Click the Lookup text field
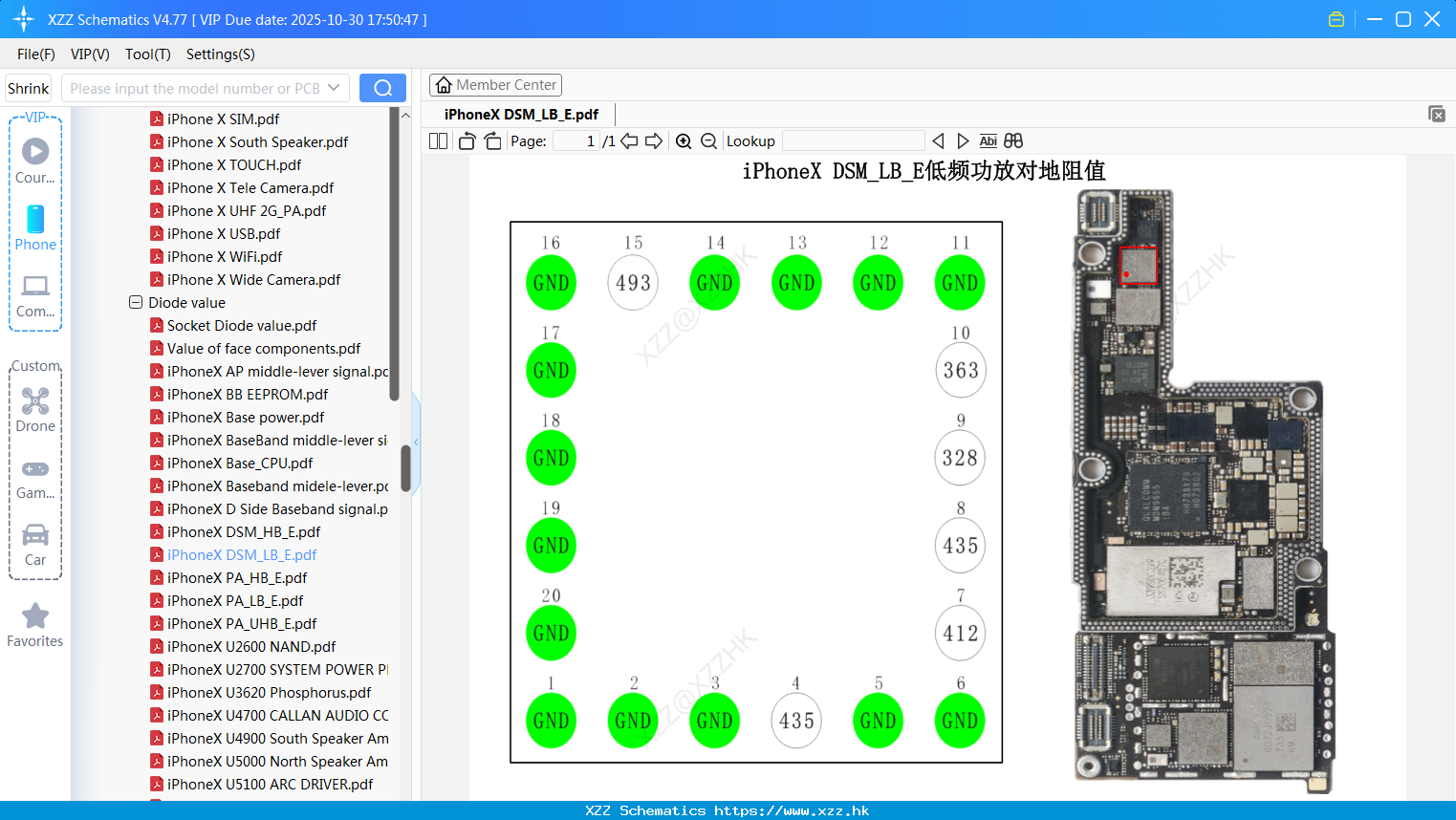 853,140
